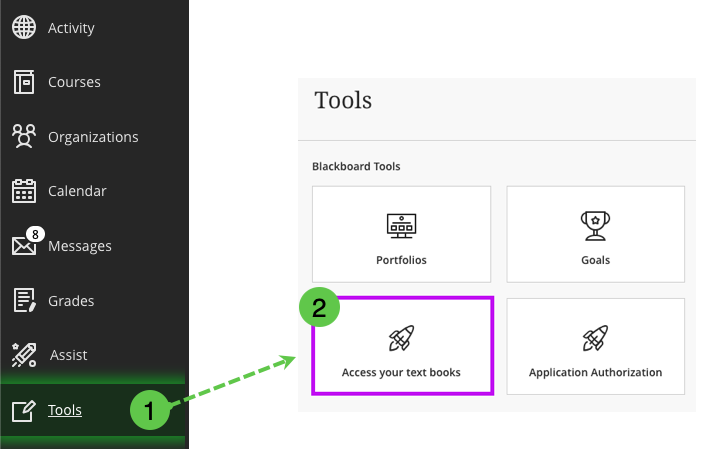Screen dimensions: 701x449
Task: Open the Messages label in the sidebar
Action: pos(80,246)
